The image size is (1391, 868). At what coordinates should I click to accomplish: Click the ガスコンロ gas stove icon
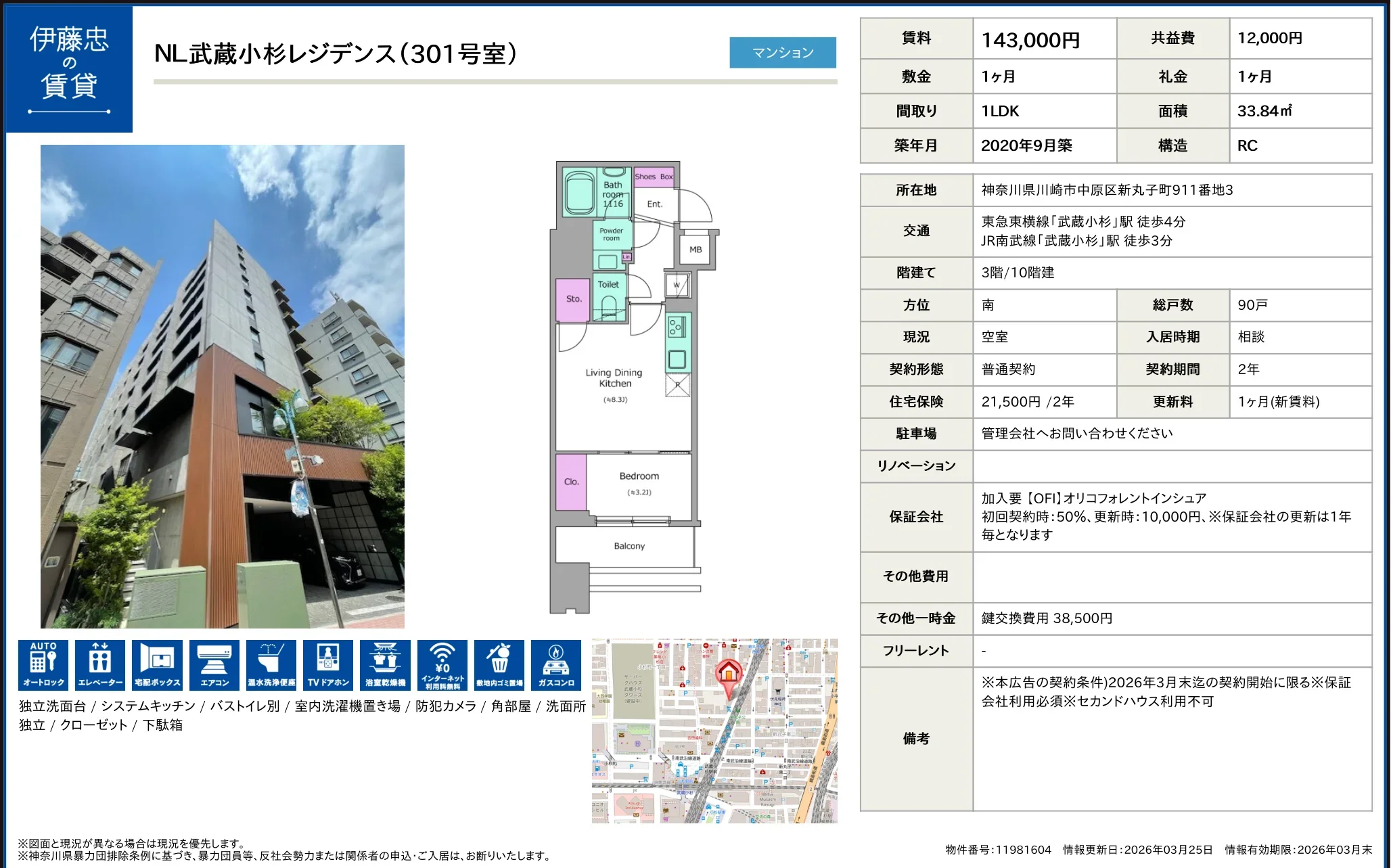point(556,664)
